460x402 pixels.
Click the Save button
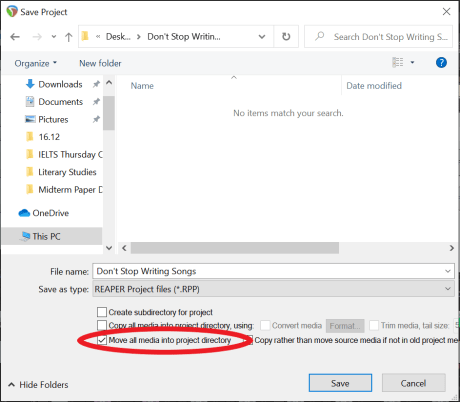(x=340, y=383)
